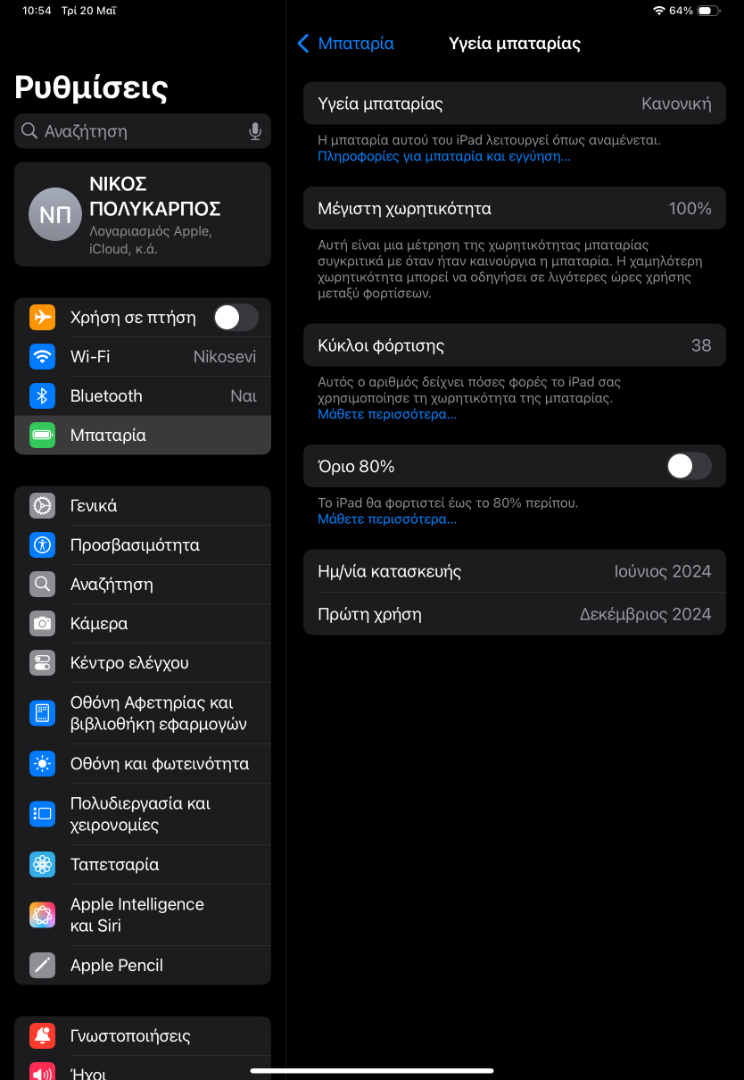This screenshot has height=1080, width=744.
Task: Tap the Πρώτη χρήση Δεκέμβριος 2024 row
Action: point(514,614)
